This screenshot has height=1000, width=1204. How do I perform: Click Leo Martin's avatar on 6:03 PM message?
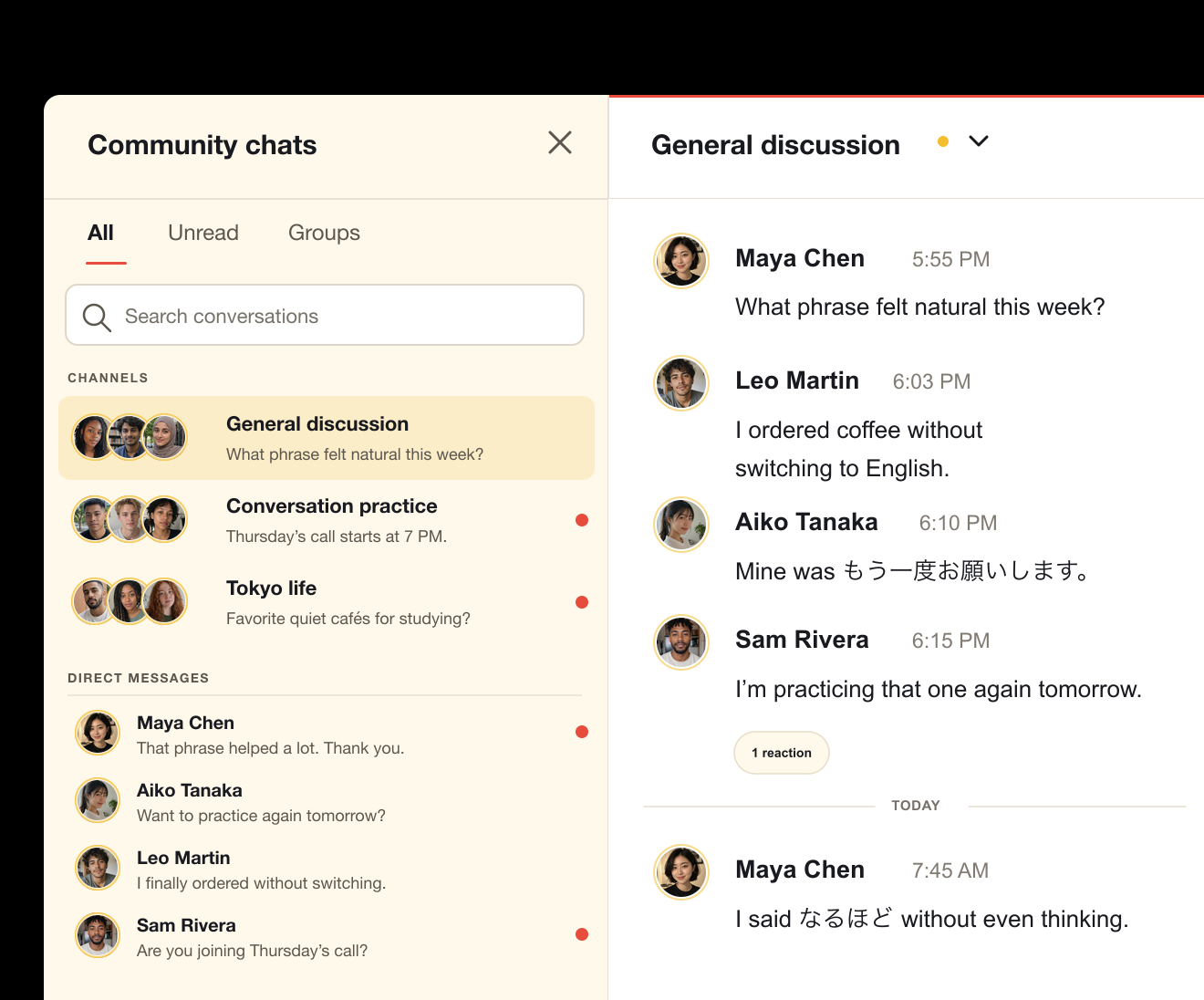(x=681, y=383)
